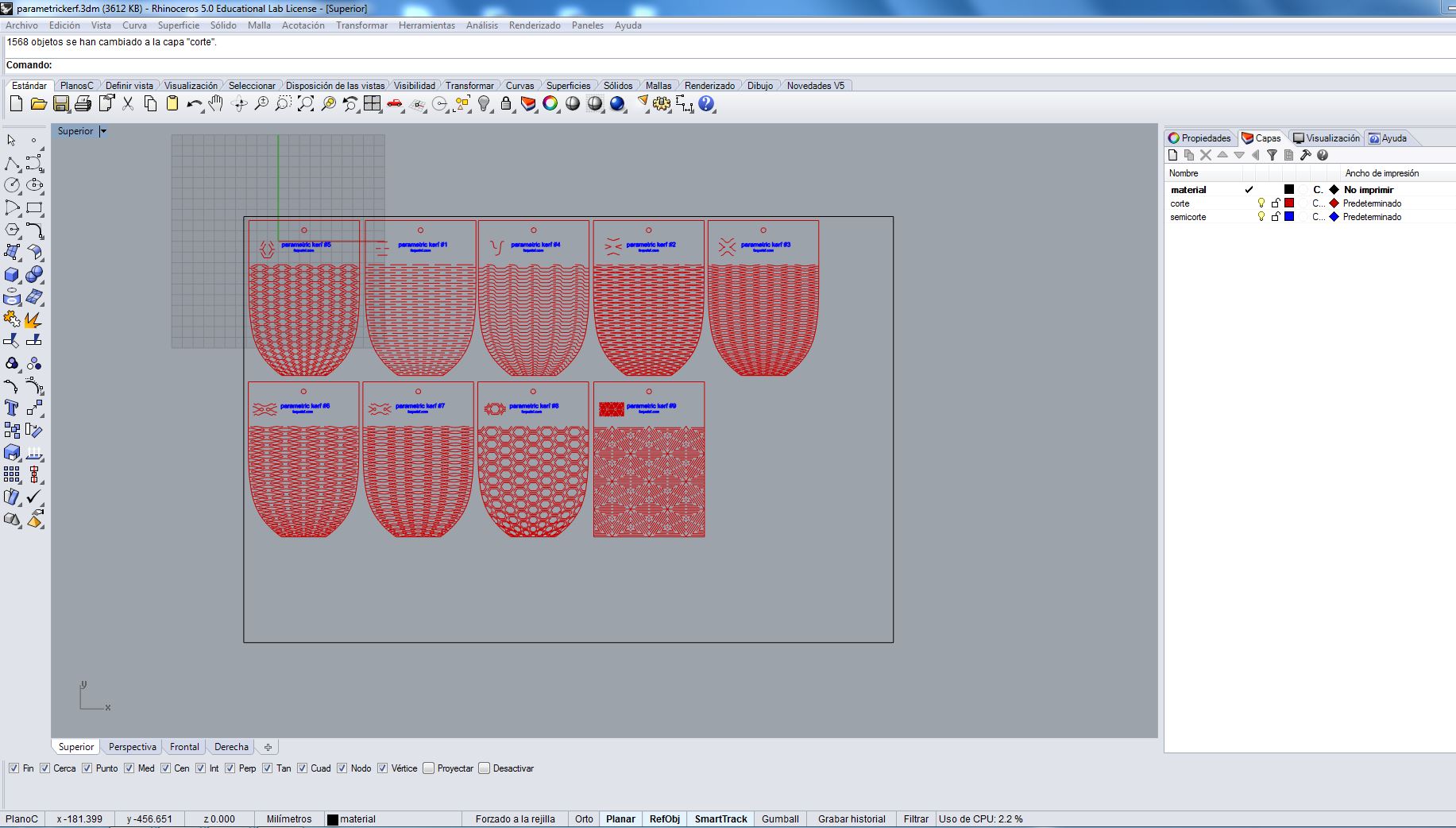Select the Box solid tool in the sidebar

coord(12,275)
